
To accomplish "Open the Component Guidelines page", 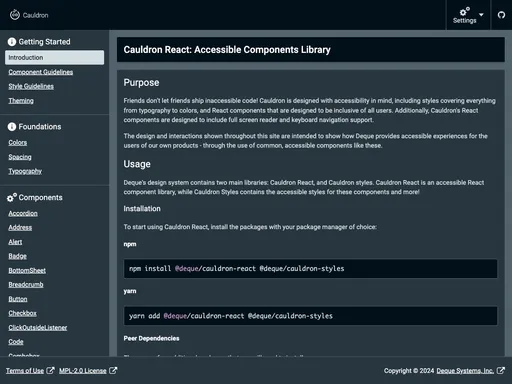I will 41,72.
